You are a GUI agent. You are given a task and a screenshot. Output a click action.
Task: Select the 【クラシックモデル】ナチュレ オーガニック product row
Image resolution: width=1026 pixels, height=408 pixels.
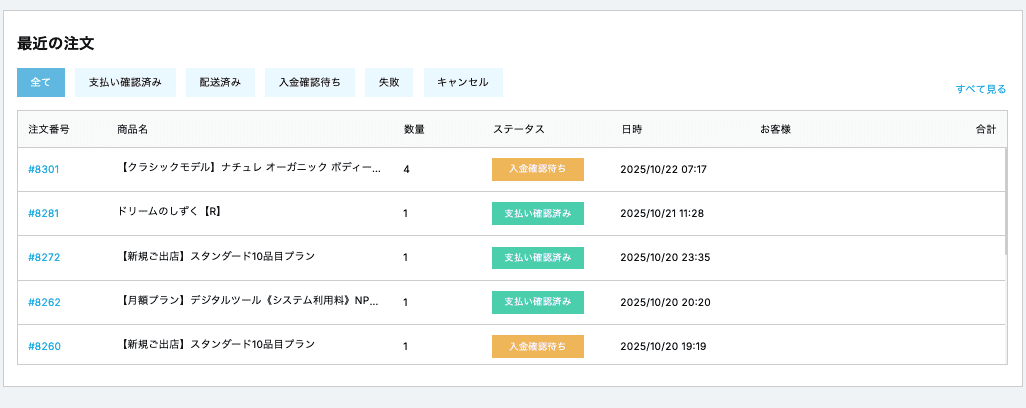coord(249,169)
